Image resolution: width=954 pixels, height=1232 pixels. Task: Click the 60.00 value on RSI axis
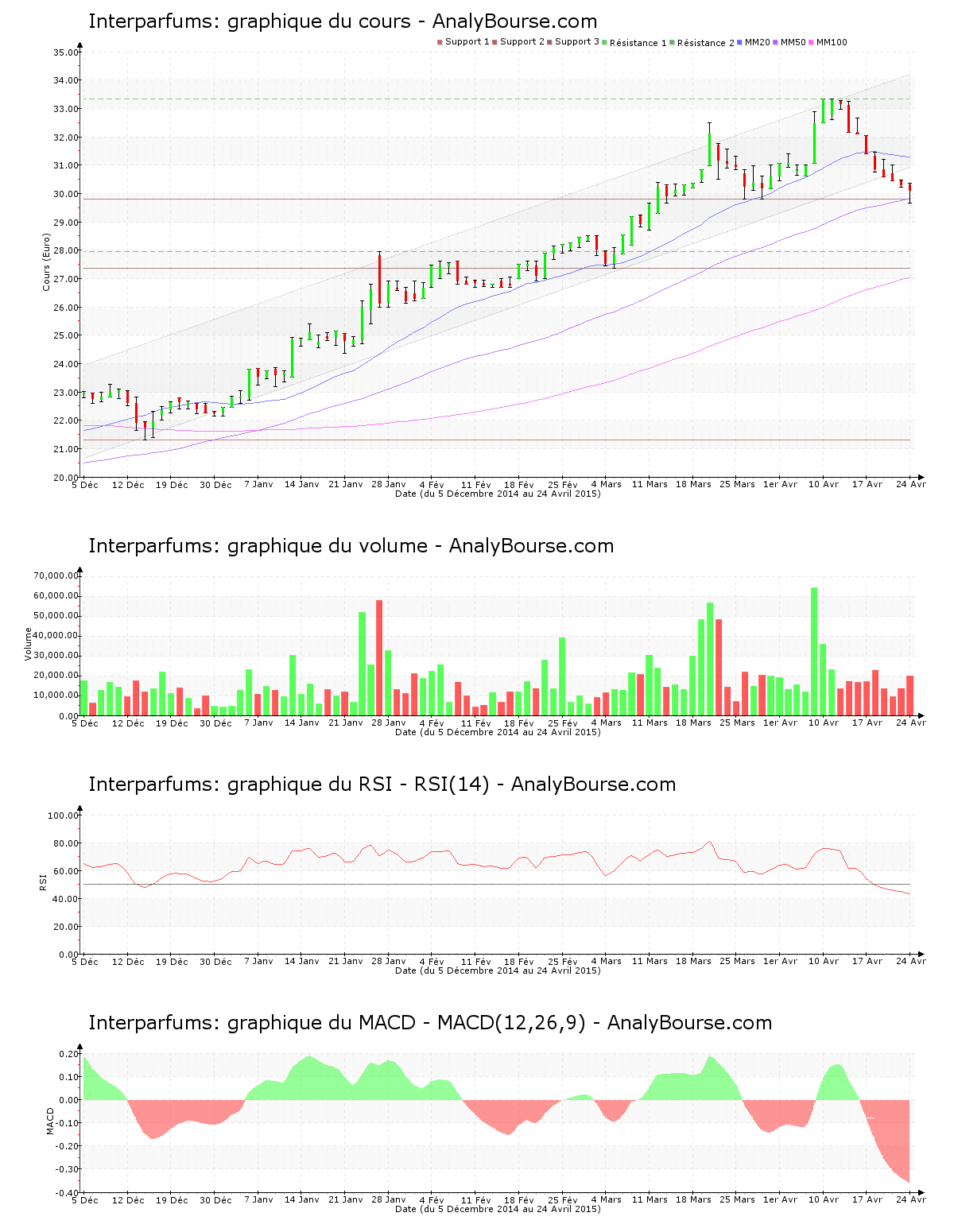pos(66,871)
